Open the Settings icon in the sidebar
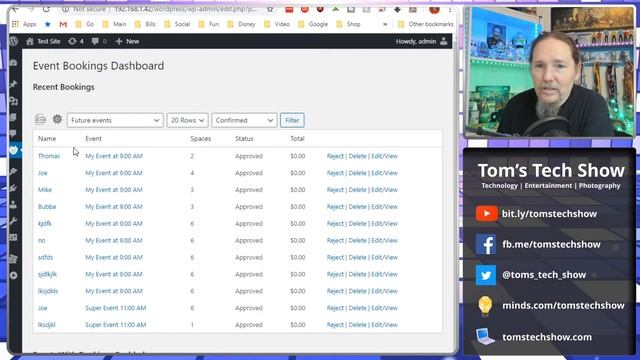This screenshot has width=640, height=360. (13, 238)
